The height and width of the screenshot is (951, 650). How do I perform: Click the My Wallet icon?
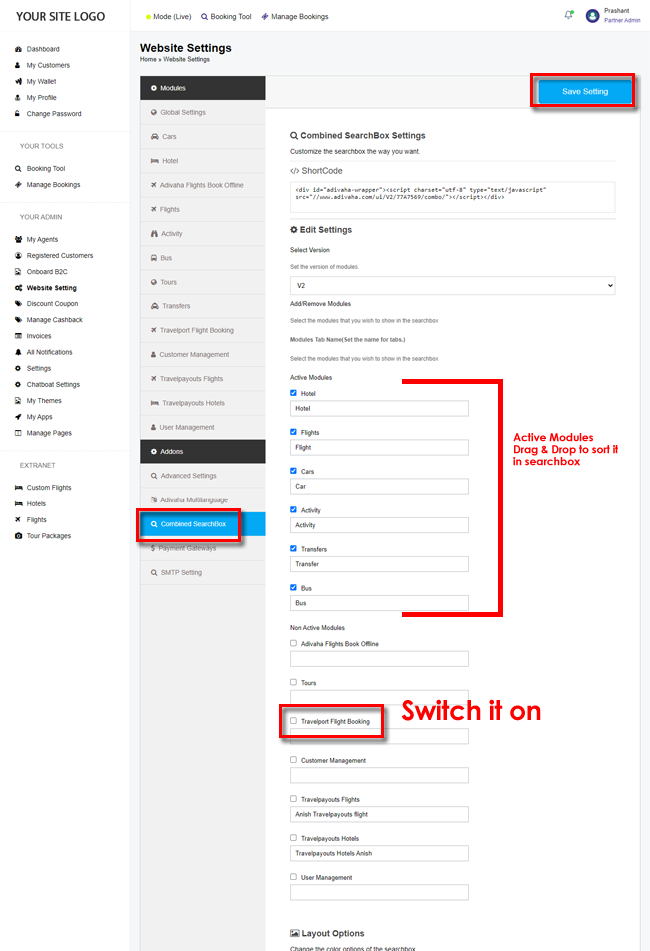[x=18, y=81]
